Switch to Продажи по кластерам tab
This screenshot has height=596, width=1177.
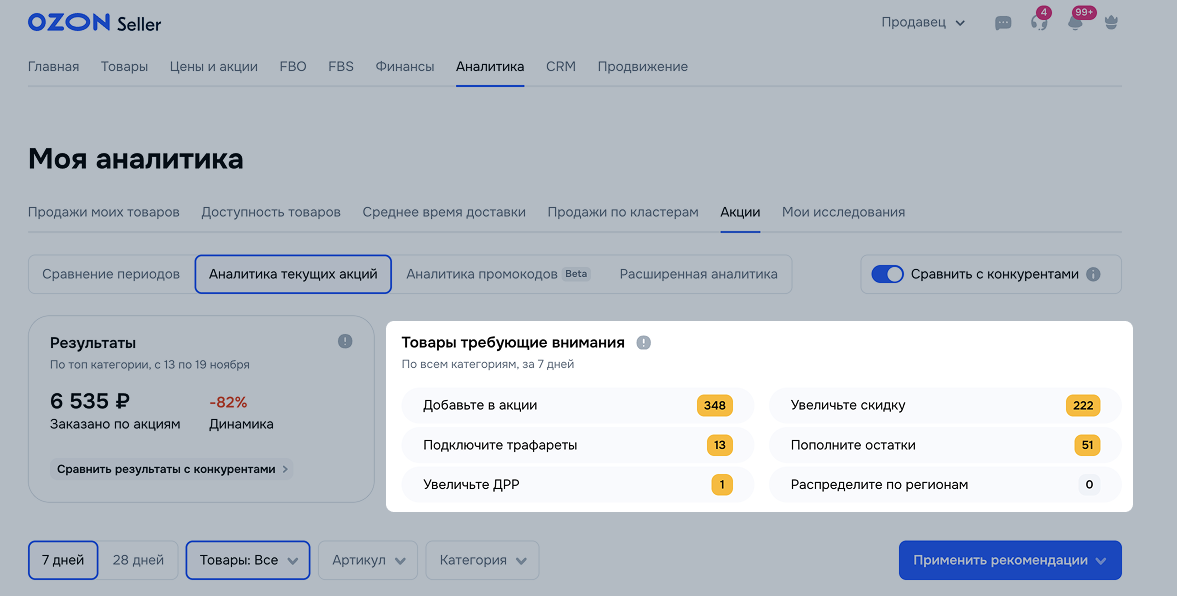(x=623, y=212)
